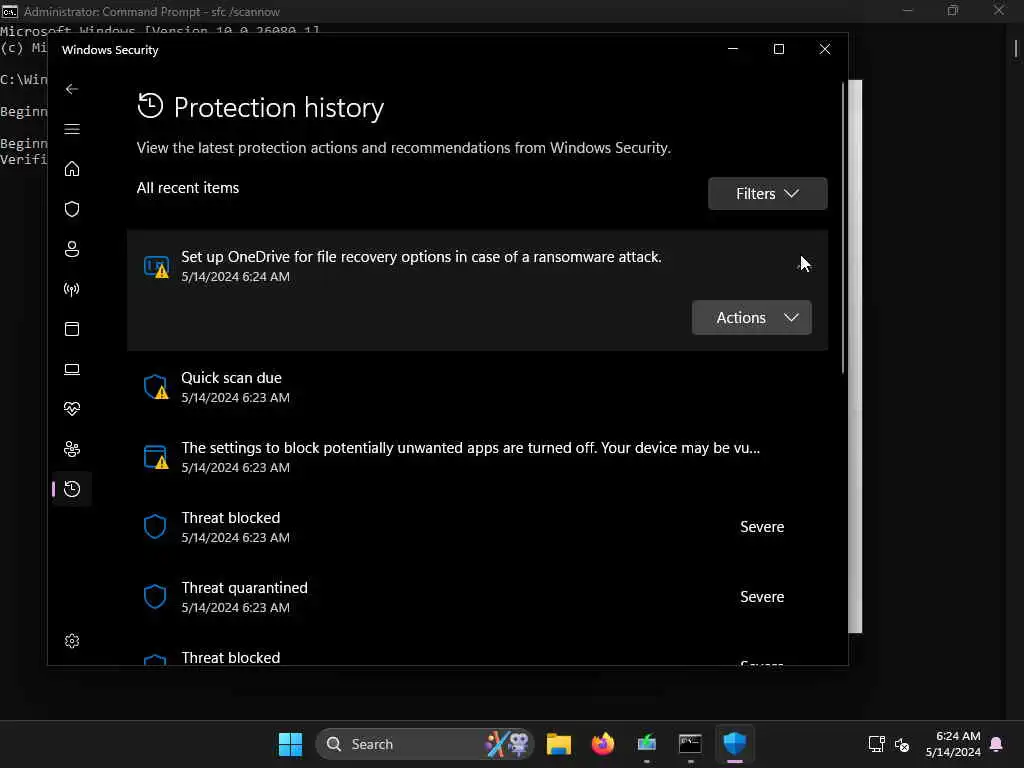This screenshot has width=1024, height=768.
Task: Open Device security laptop icon
Action: coord(72,369)
